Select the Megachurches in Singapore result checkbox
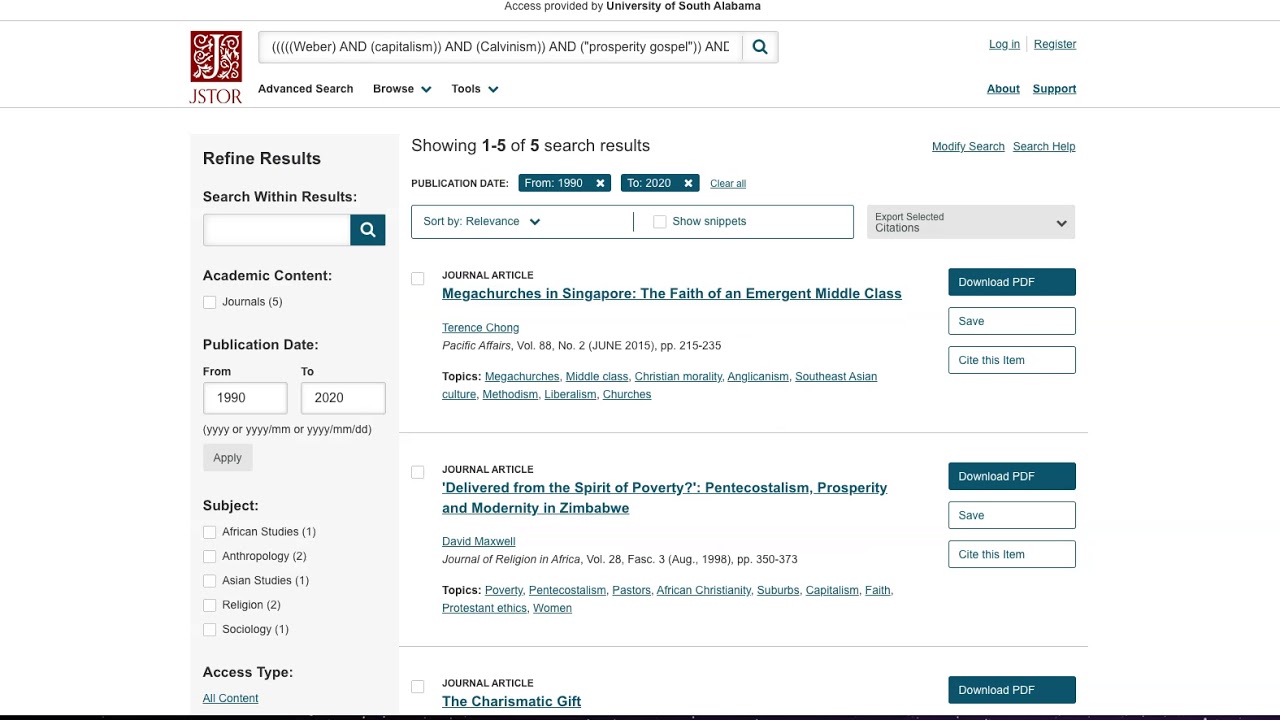The image size is (1280, 720). click(x=418, y=279)
